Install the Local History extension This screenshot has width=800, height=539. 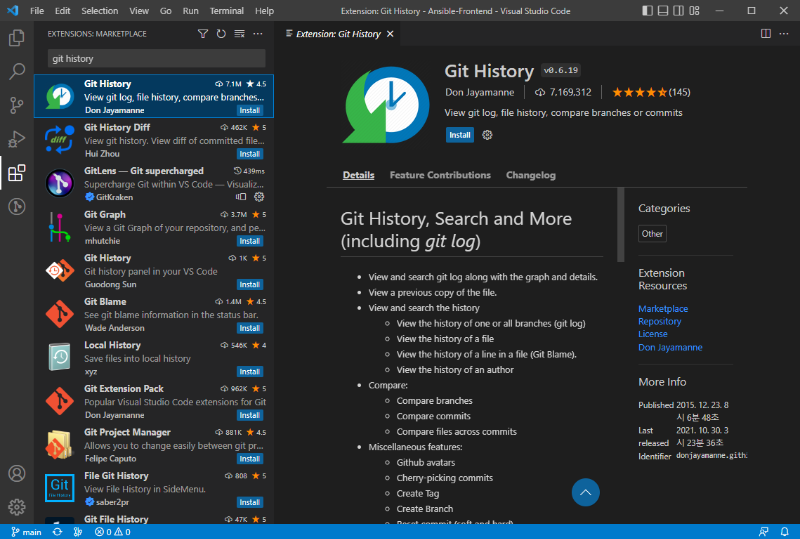pos(249,372)
